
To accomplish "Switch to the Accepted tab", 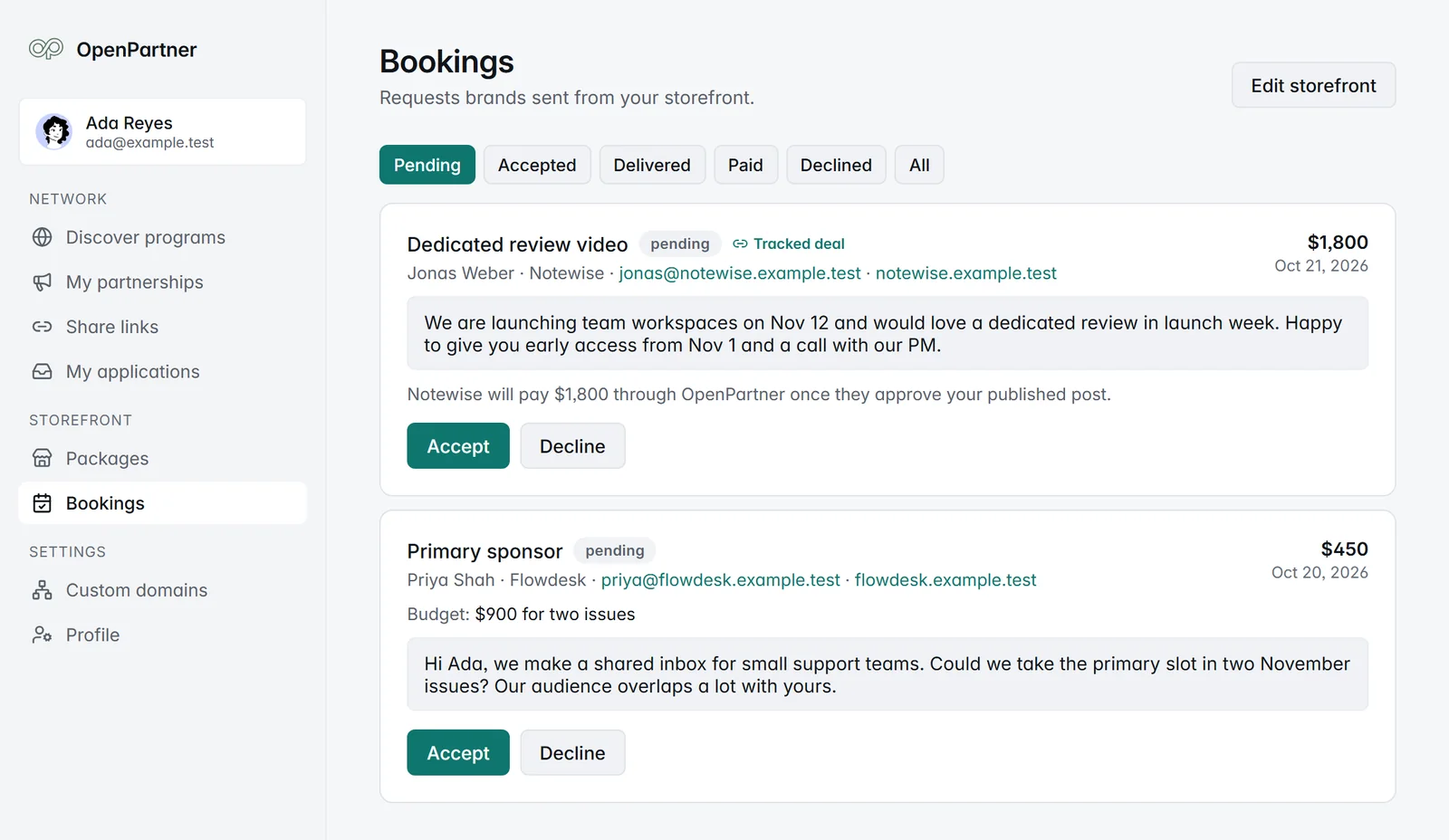I will pos(537,165).
